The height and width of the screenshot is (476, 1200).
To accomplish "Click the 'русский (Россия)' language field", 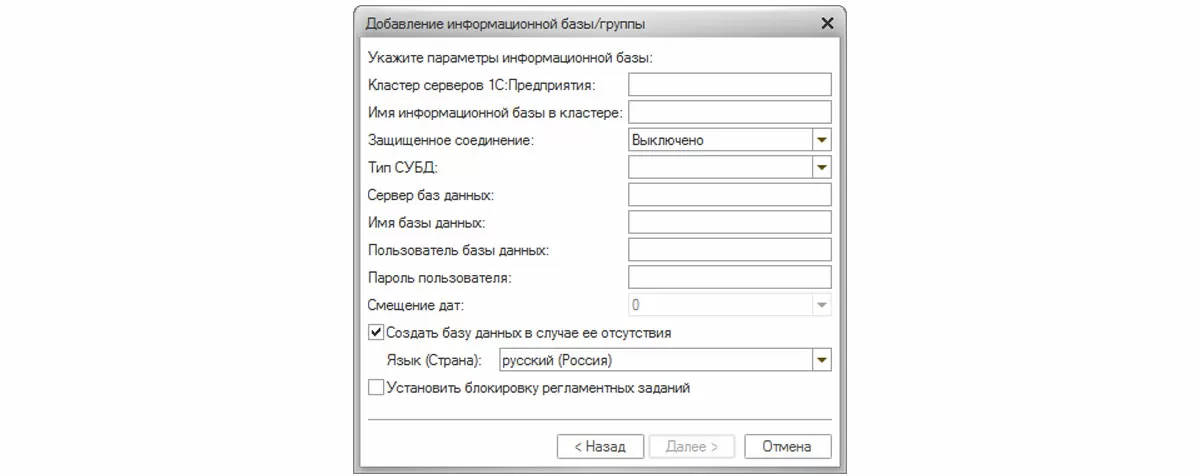I will pos(654,359).
